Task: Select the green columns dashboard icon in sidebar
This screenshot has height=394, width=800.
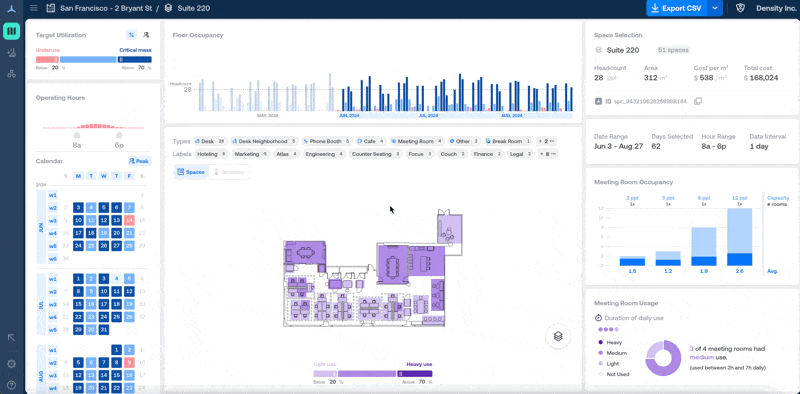Action: point(11,31)
